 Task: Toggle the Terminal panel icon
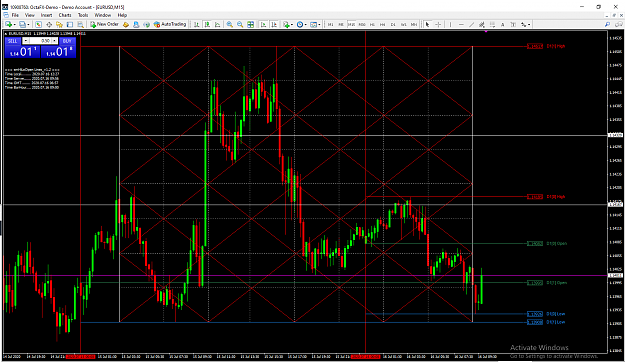pyautogui.click(x=70, y=25)
